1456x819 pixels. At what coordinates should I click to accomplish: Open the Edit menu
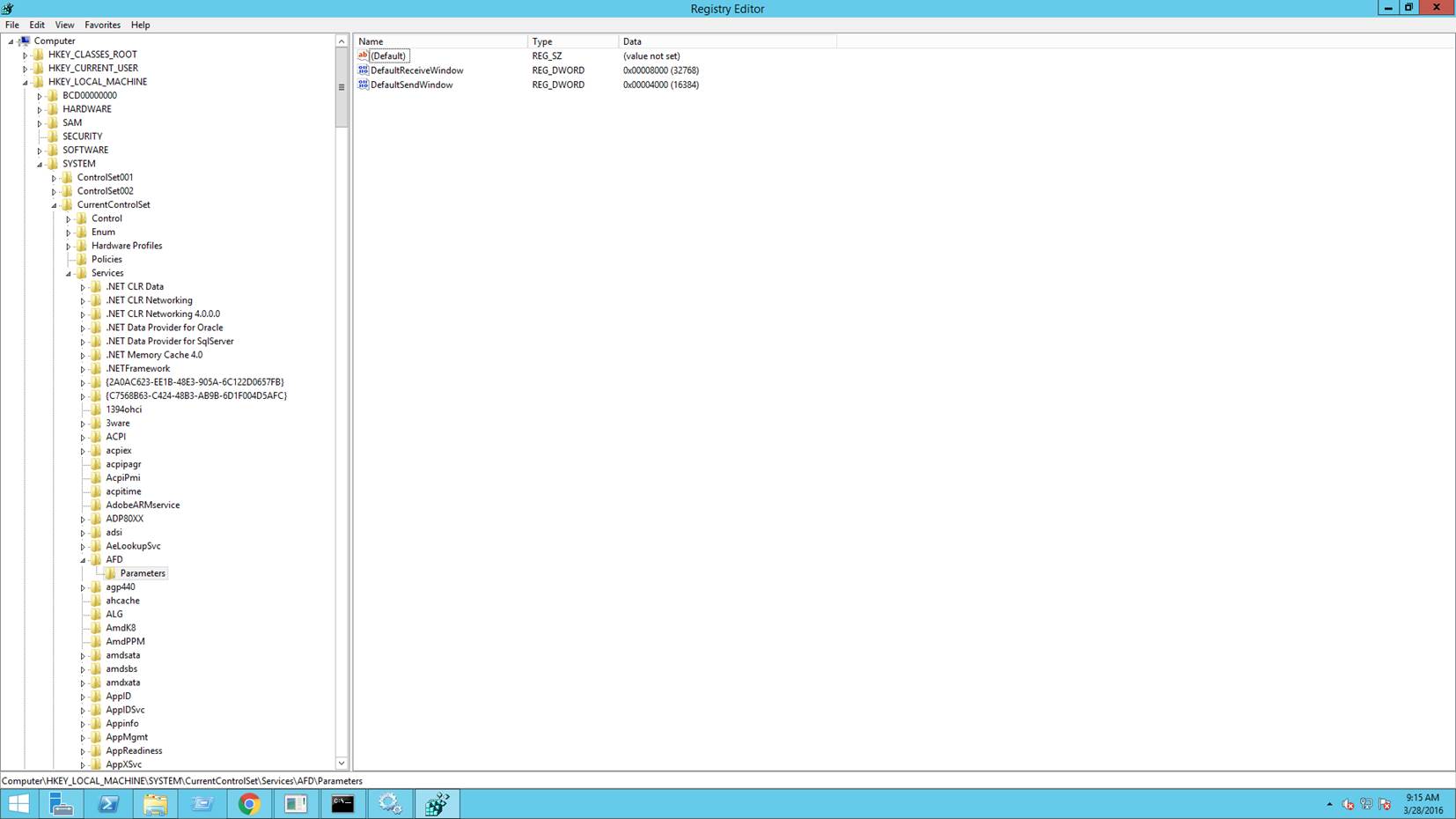pyautogui.click(x=37, y=25)
